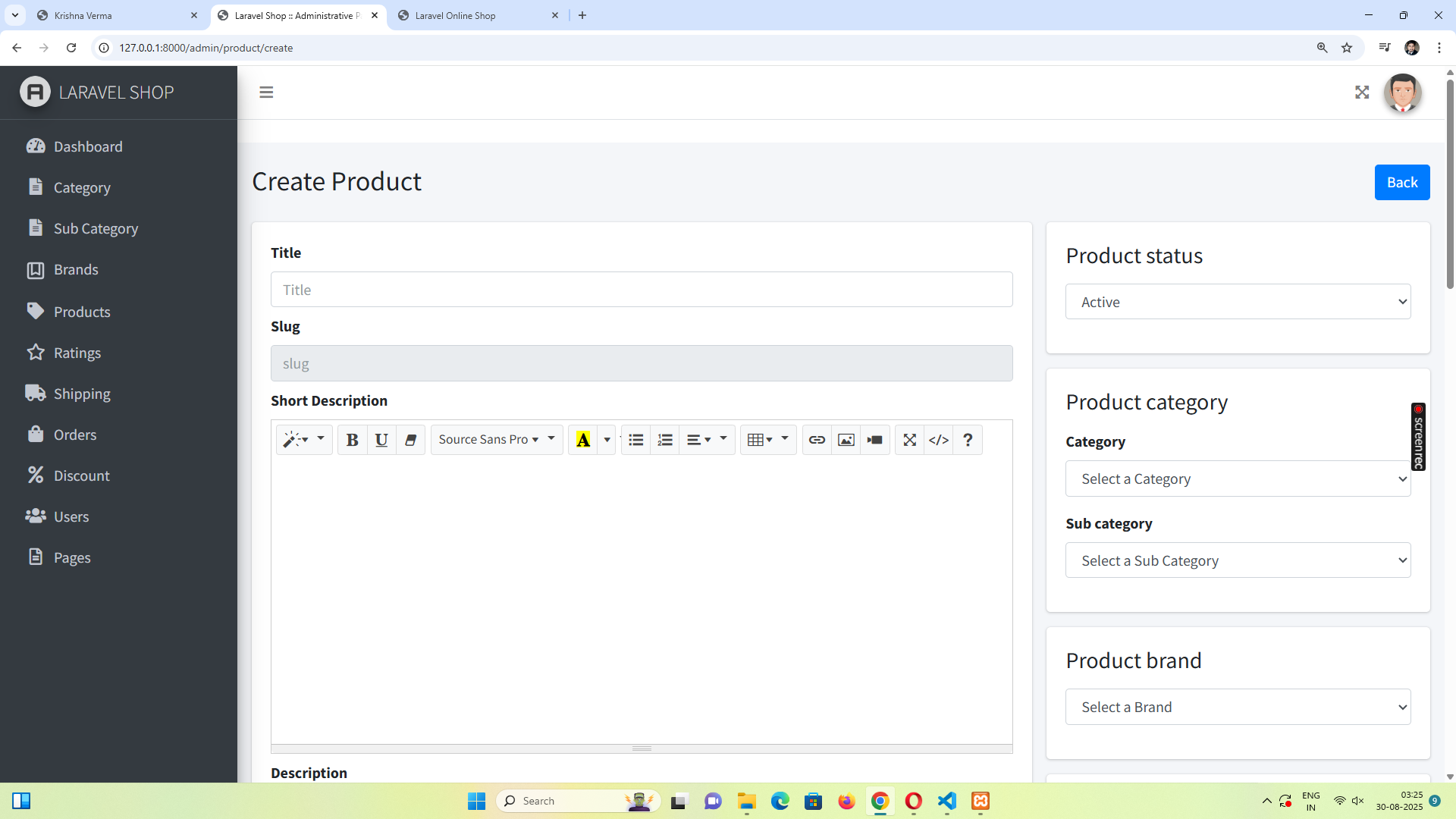Go to Orders page in sidebar

[118, 435]
